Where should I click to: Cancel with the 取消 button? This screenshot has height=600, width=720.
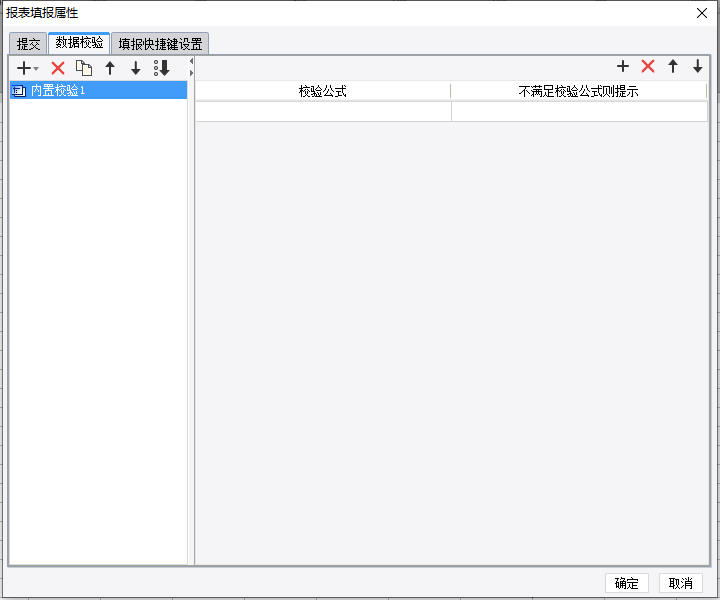coord(681,583)
